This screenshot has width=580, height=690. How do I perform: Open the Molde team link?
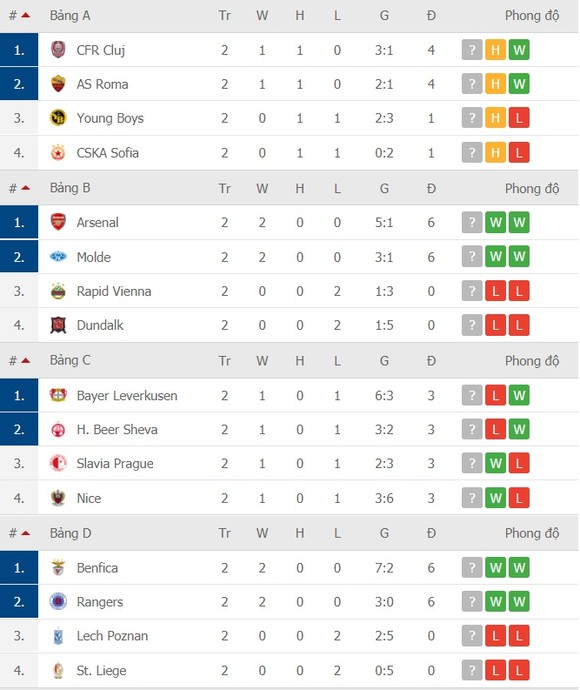(x=93, y=257)
